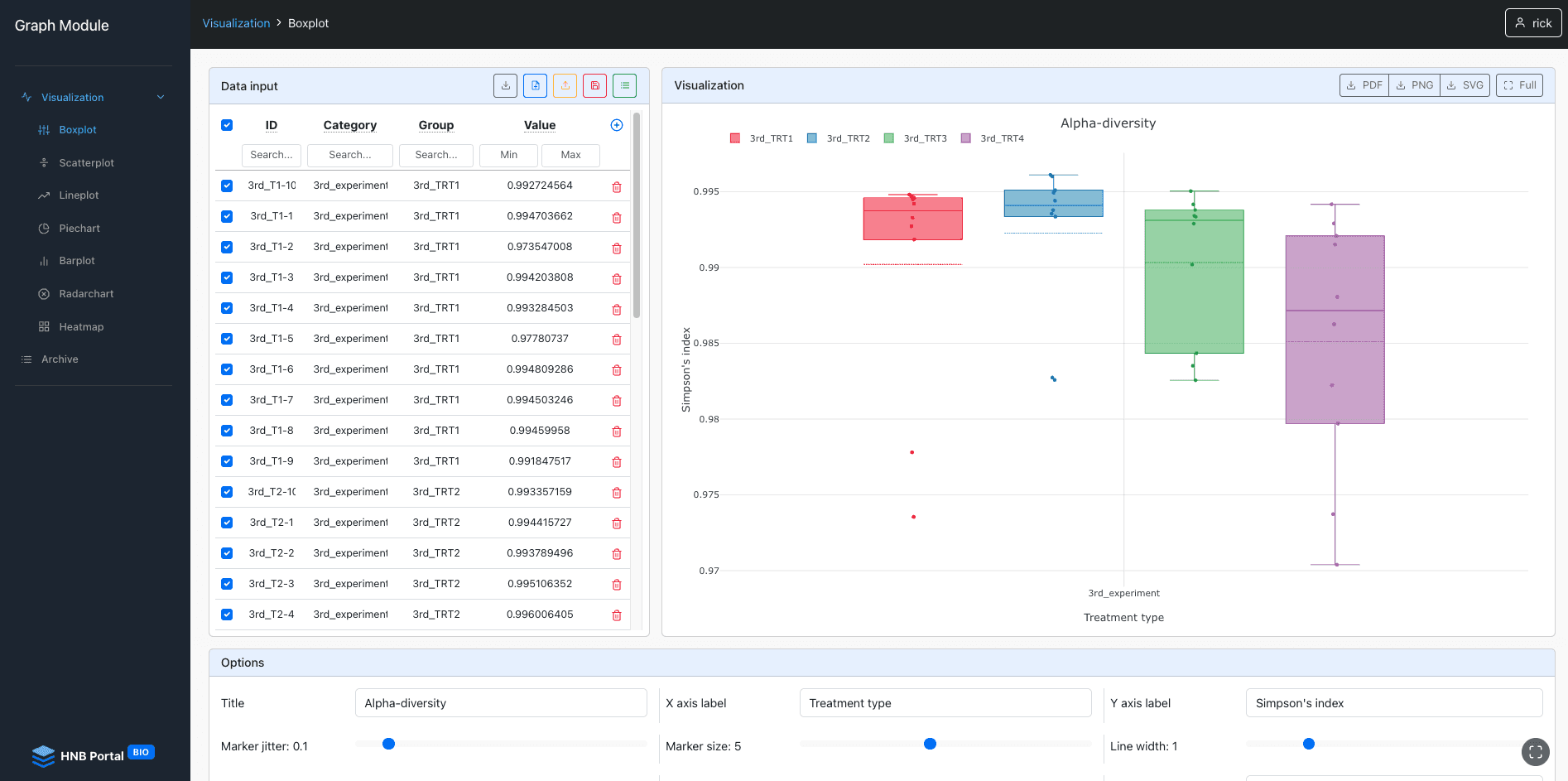This screenshot has height=781, width=1568.
Task: Uncheck the checkbox for row 3rd_T2-3
Action: (227, 584)
